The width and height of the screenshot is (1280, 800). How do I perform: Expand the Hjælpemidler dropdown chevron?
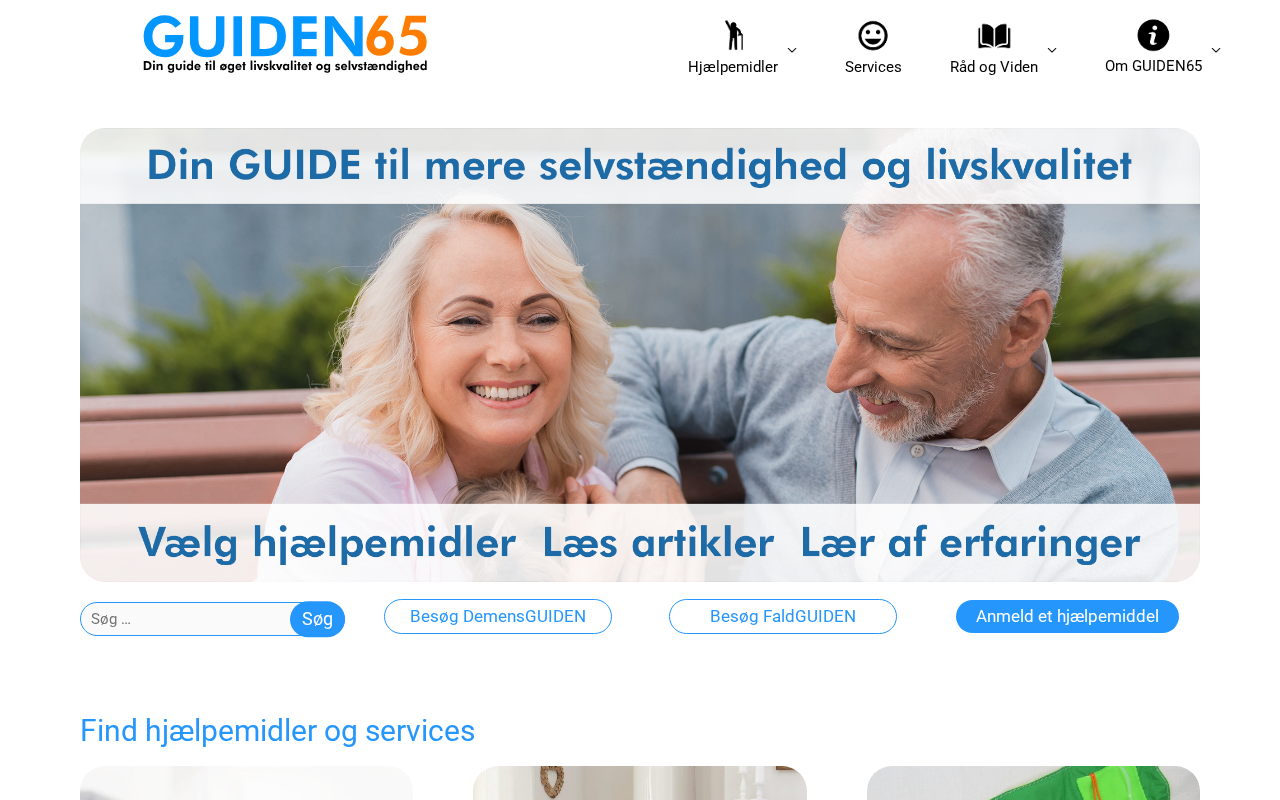pyautogui.click(x=792, y=50)
